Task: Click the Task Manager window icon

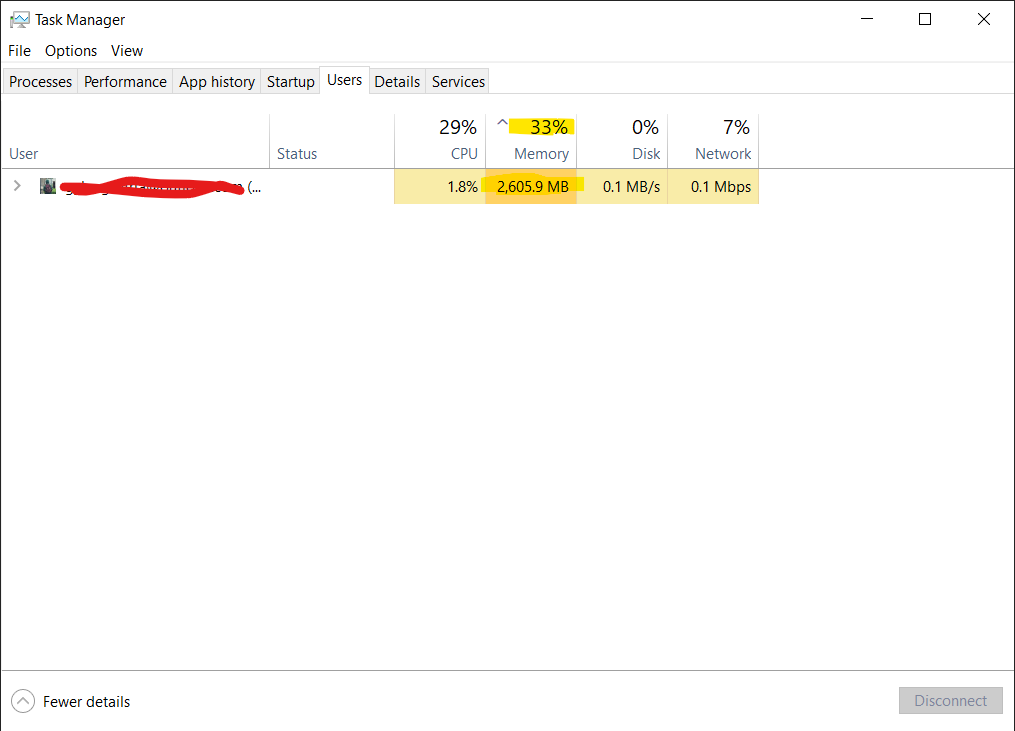Action: tap(22, 19)
